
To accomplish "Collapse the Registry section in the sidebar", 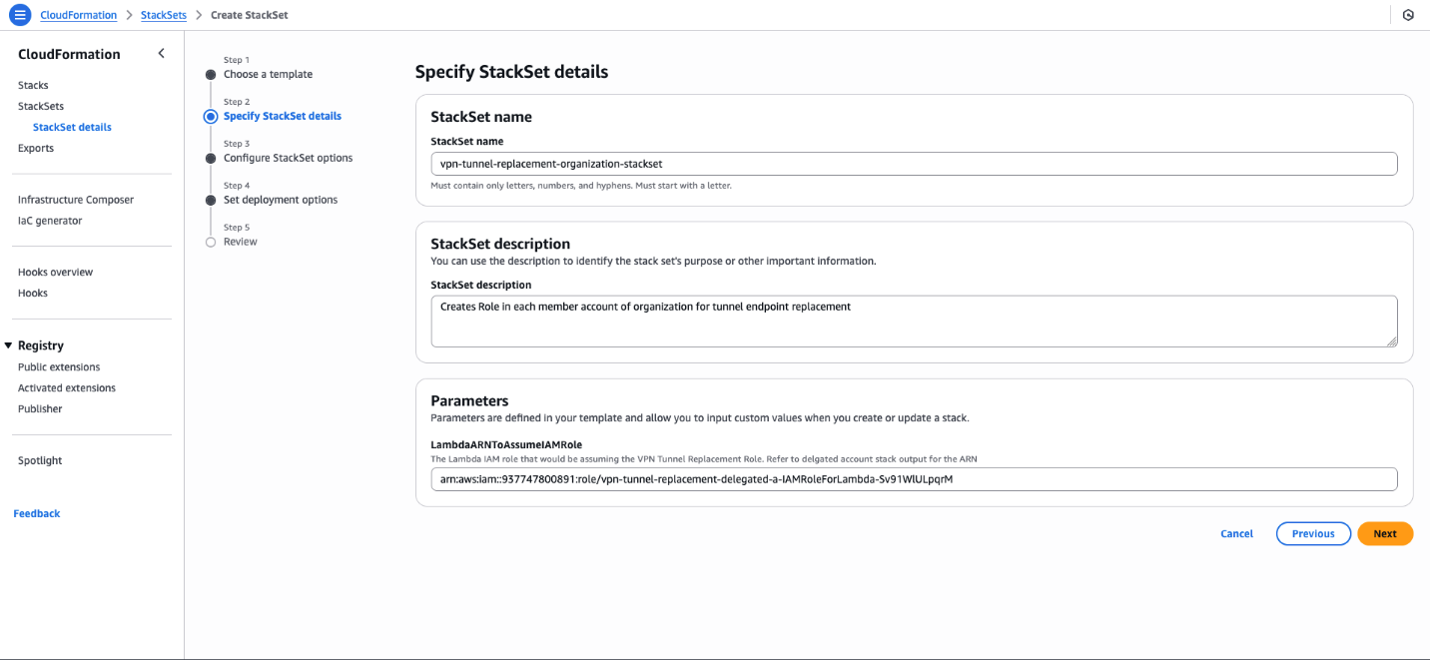I will pos(11,345).
